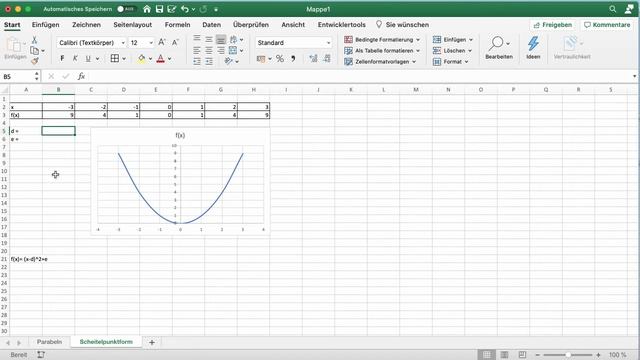640x360 pixels.
Task: Open the Calibri font name dropdown
Action: point(123,43)
